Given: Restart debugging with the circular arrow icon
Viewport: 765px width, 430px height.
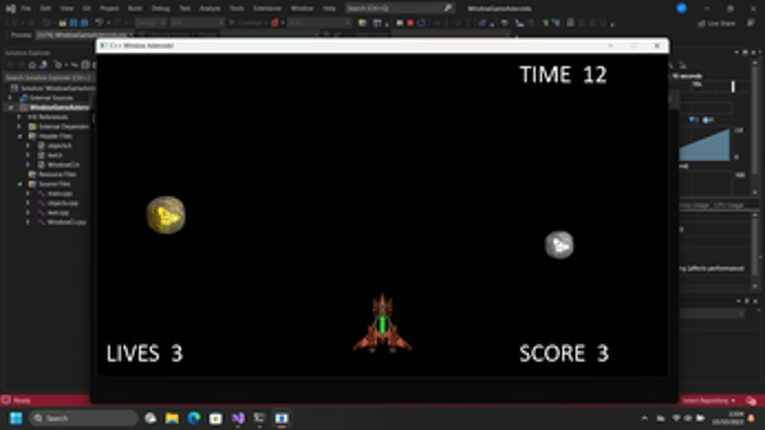Looking at the screenshot, I should point(421,22).
